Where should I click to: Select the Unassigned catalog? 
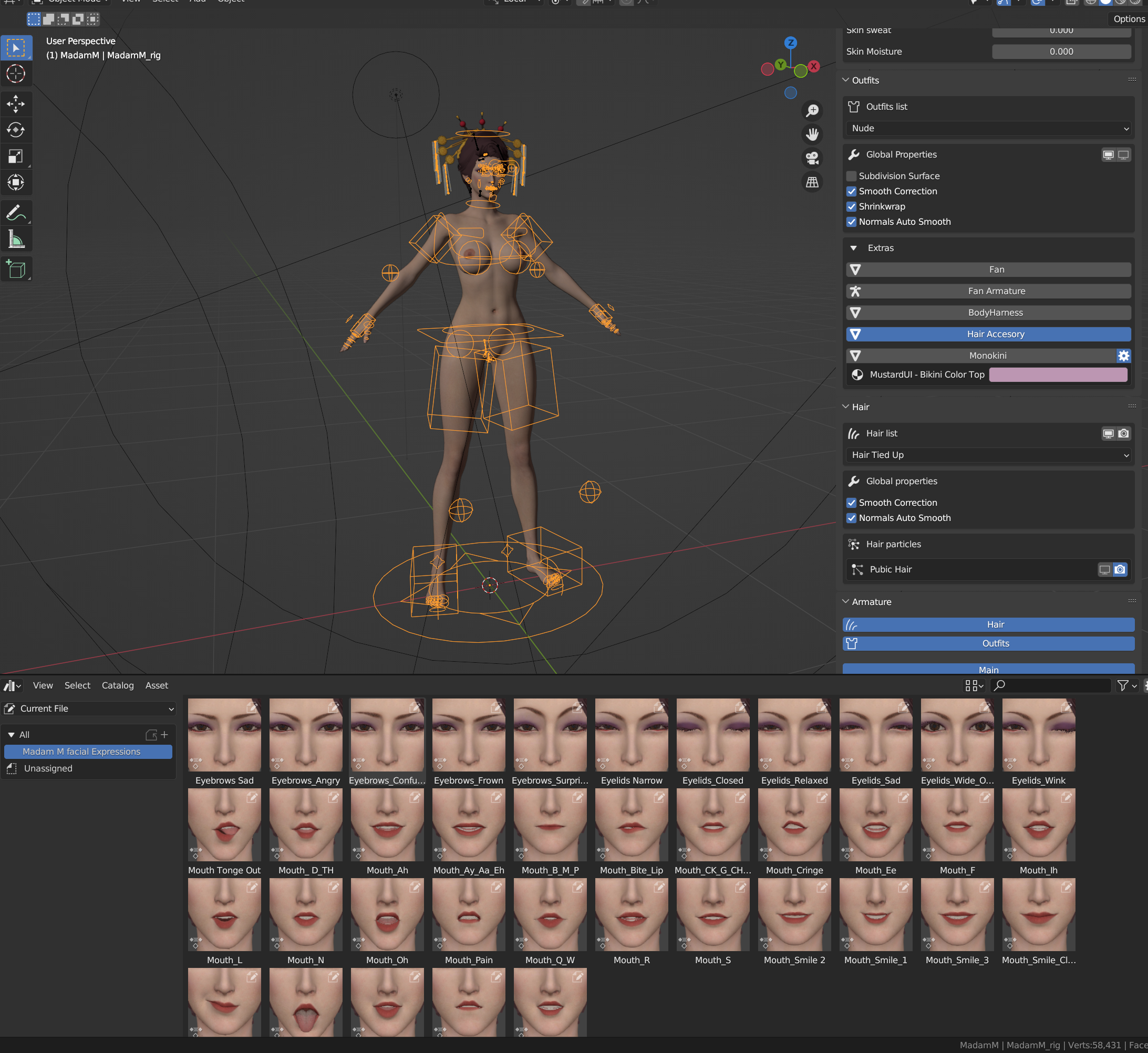[48, 769]
